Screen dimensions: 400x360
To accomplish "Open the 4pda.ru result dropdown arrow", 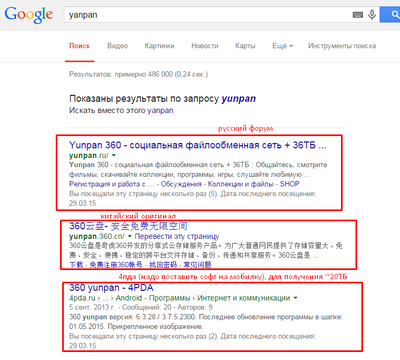I will click(x=295, y=298).
